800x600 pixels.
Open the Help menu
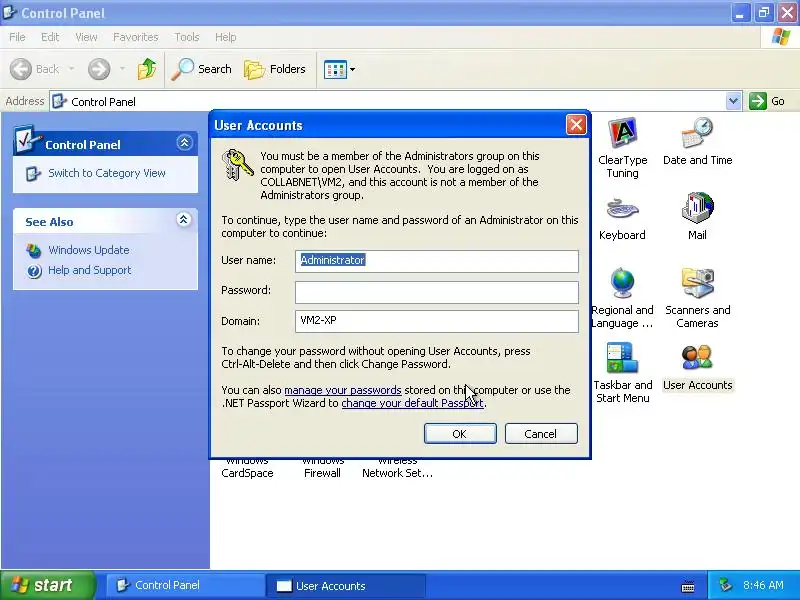(226, 37)
